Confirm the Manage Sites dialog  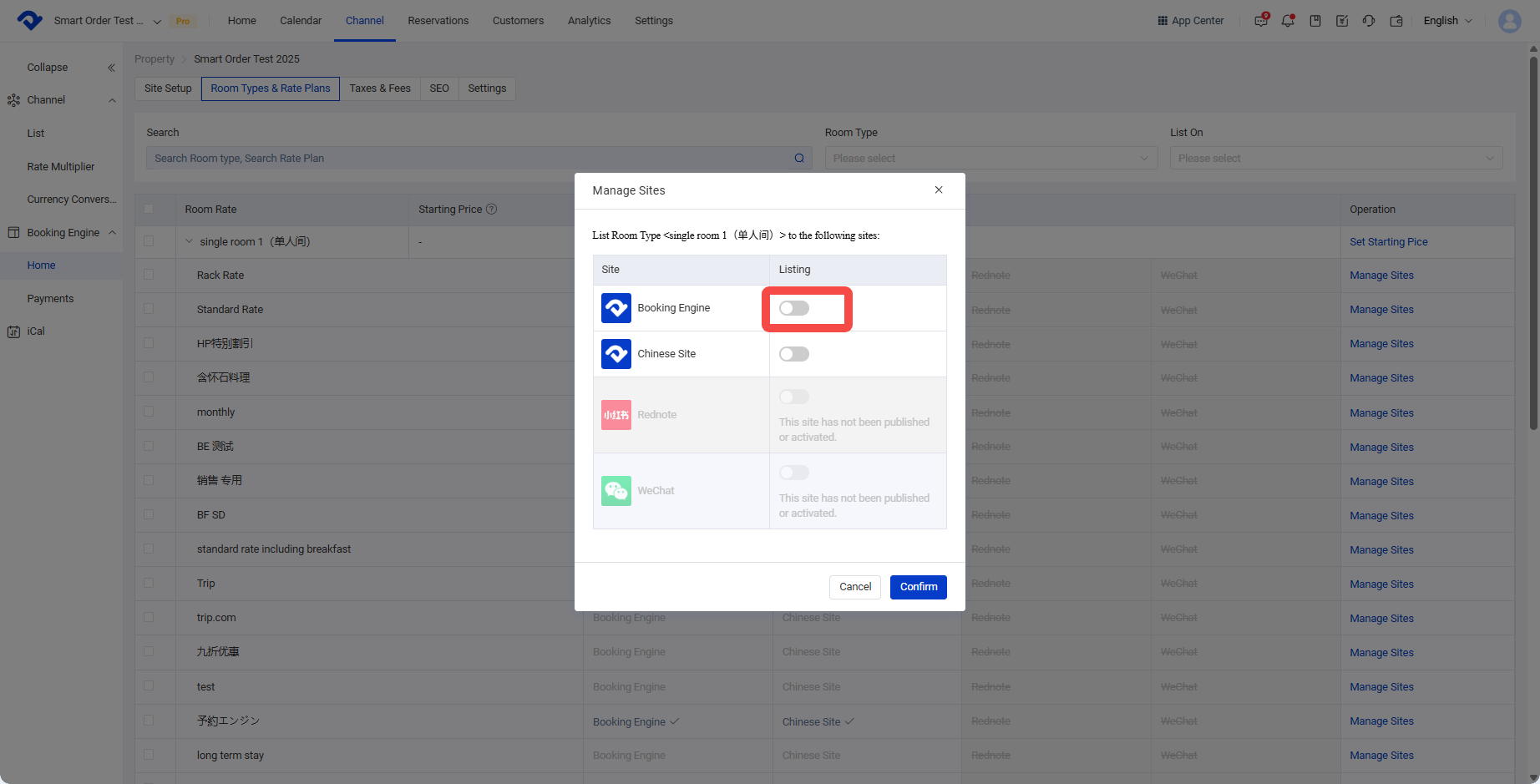coord(919,587)
